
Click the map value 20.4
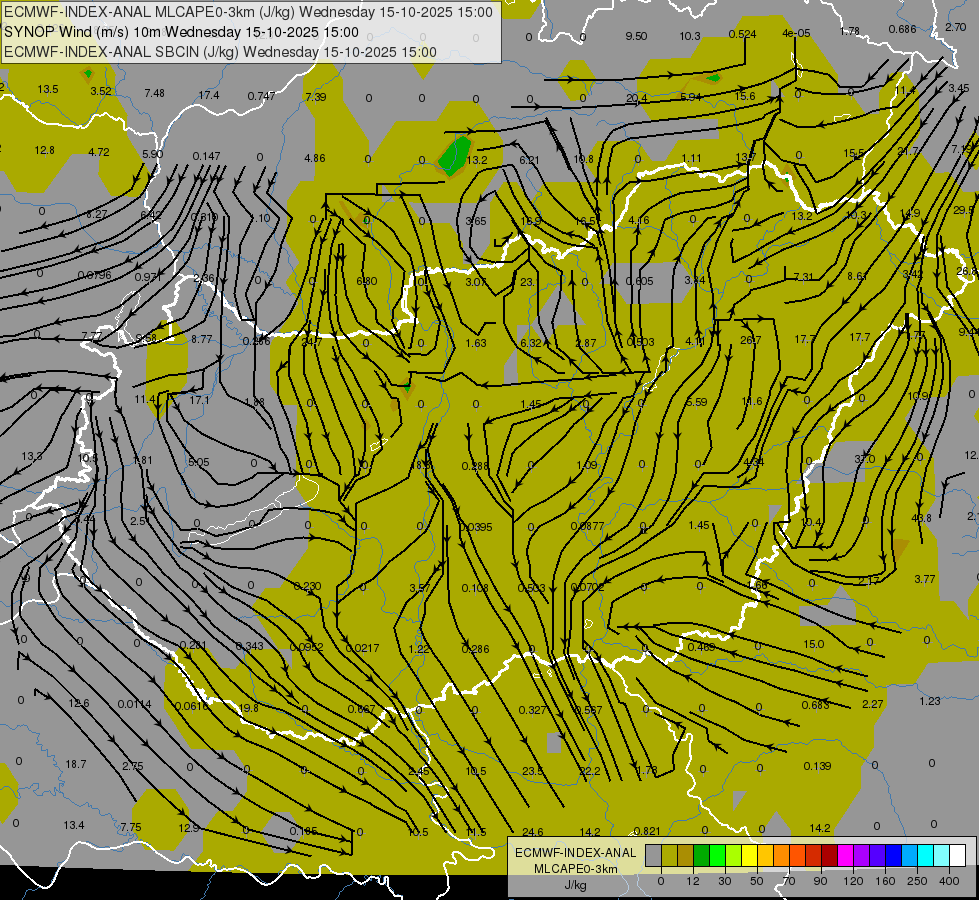click(636, 97)
